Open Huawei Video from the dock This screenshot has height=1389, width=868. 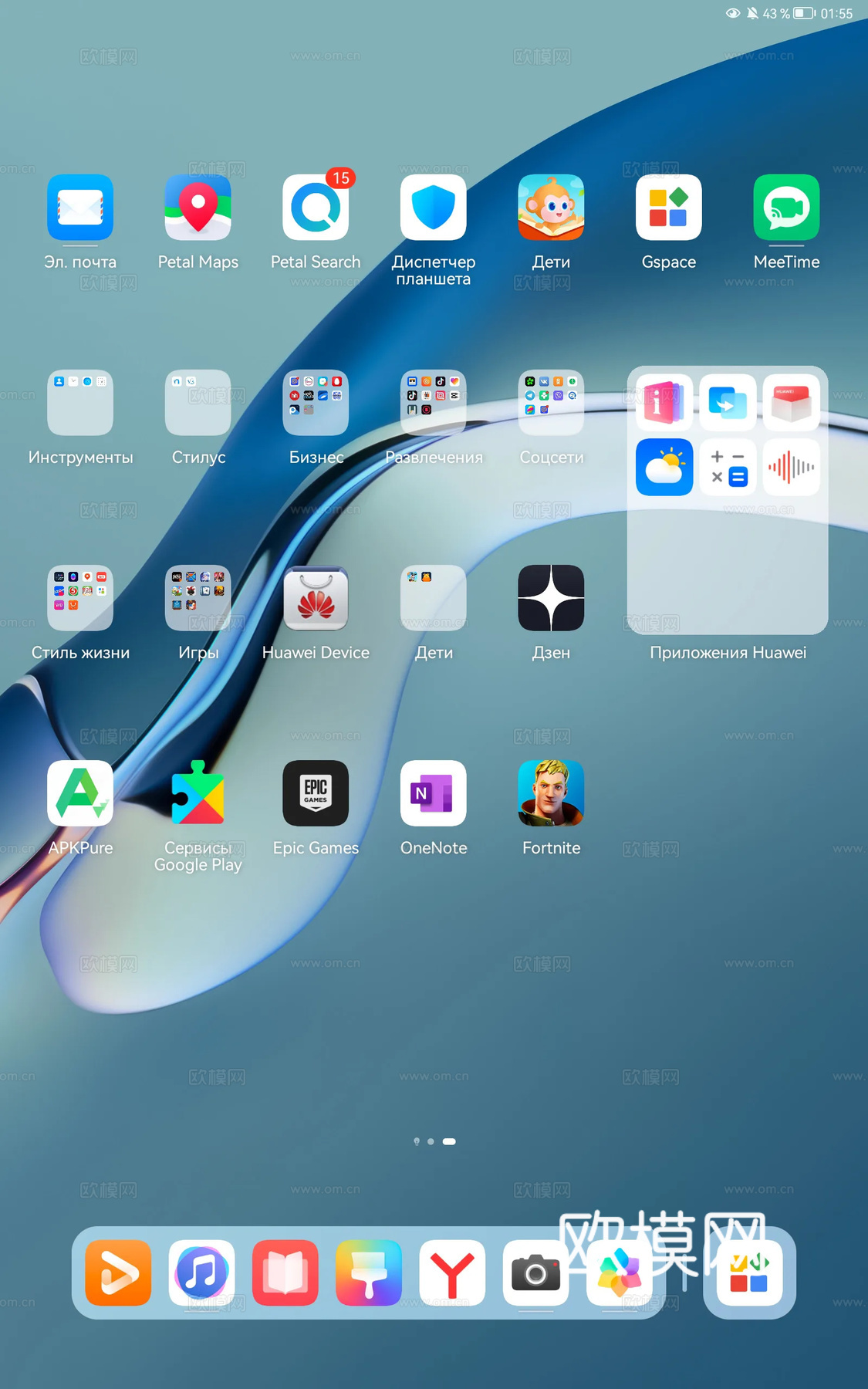[118, 1273]
